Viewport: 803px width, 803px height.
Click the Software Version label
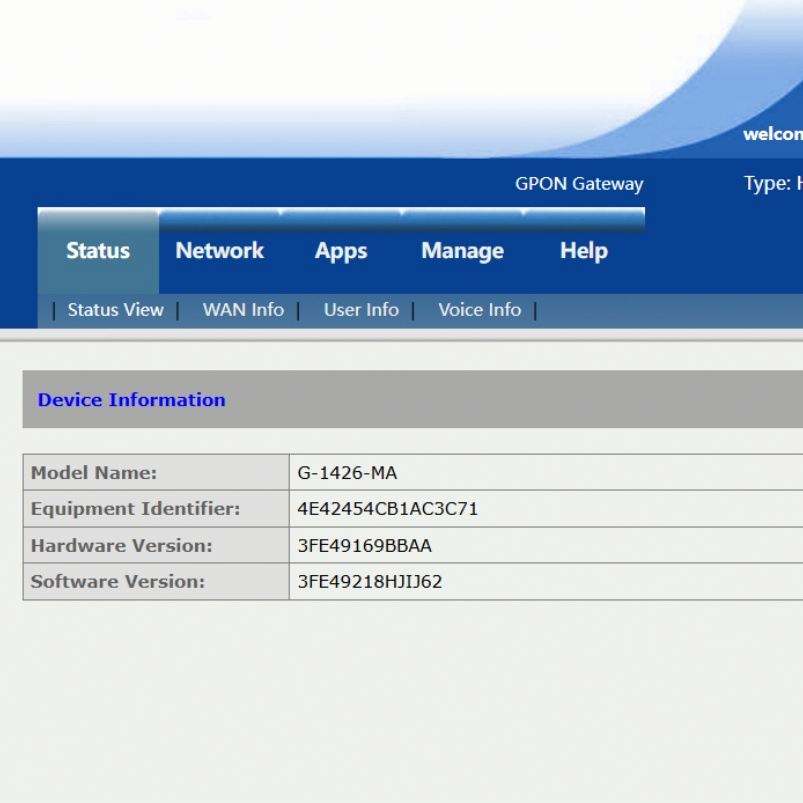pos(117,582)
